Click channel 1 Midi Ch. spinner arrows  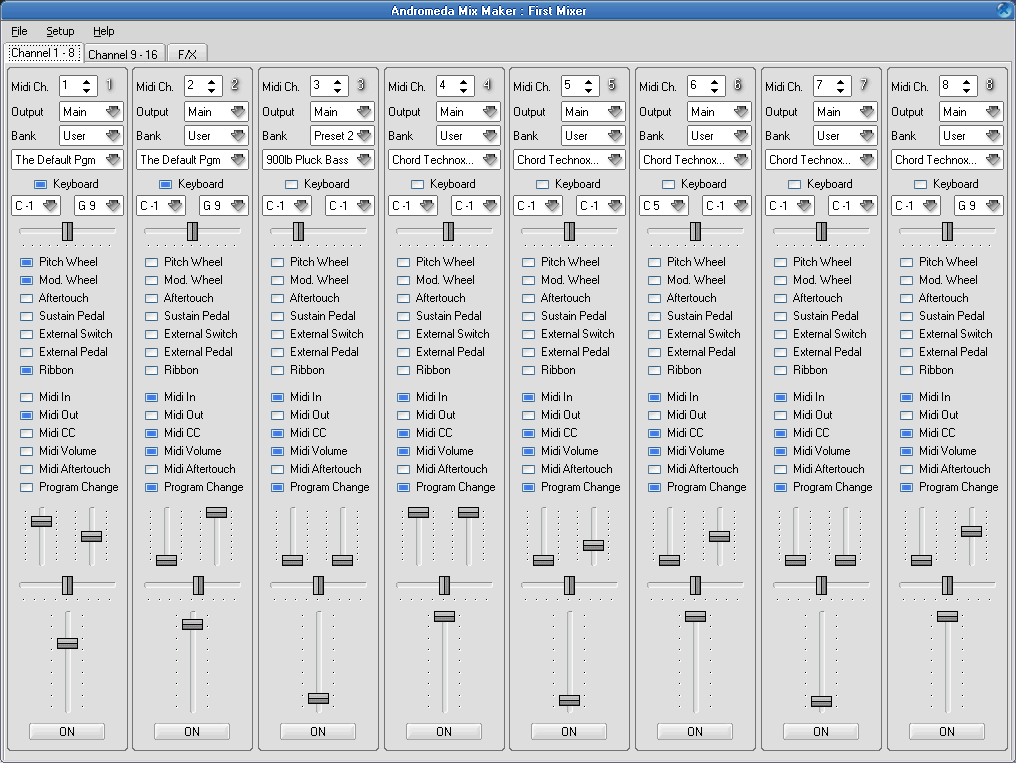click(x=87, y=85)
